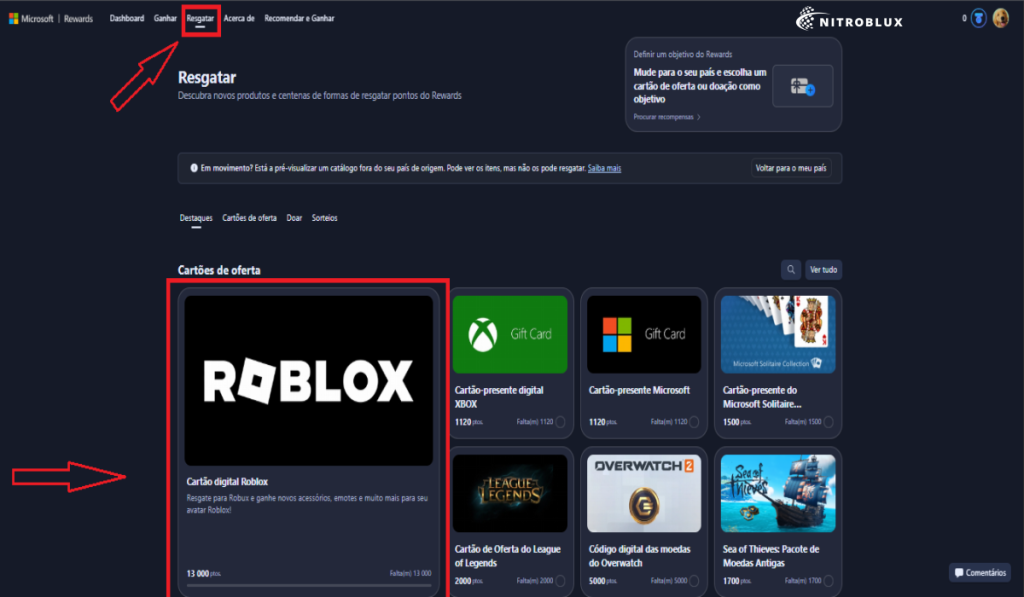Click Procurar recompensas link
This screenshot has width=1024, height=597.
pos(666,117)
